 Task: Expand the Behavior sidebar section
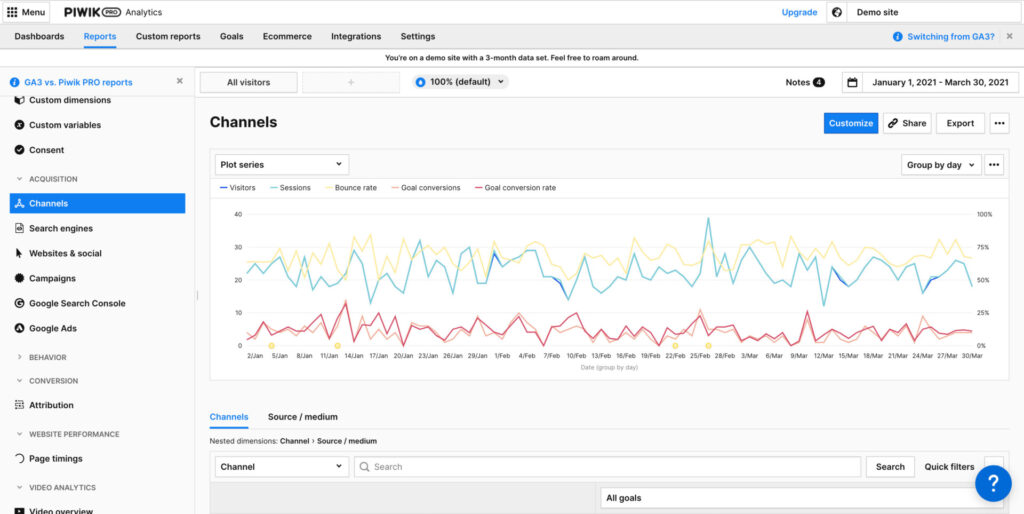click(x=47, y=357)
